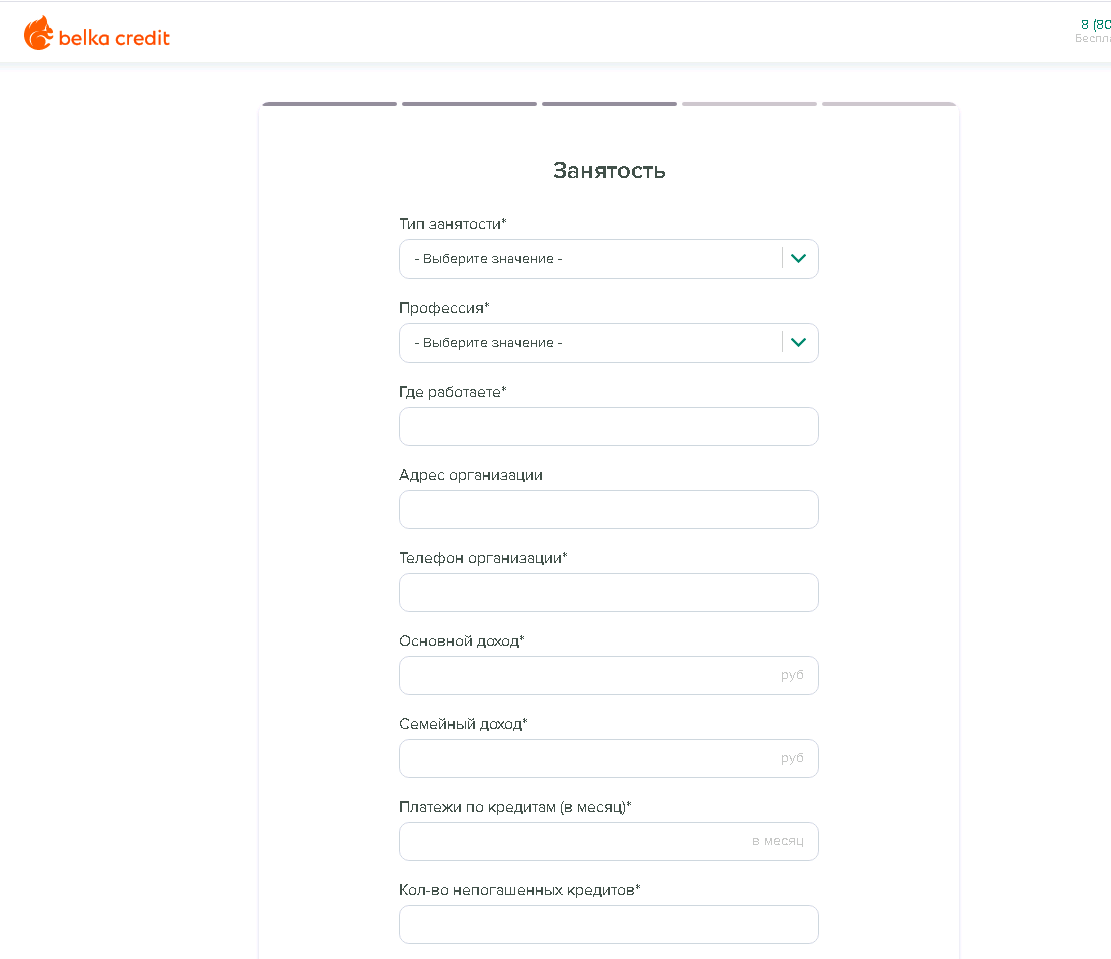This screenshot has width=1111, height=959.
Task: Click the chevron arrow in Профессия
Action: pyautogui.click(x=798, y=343)
